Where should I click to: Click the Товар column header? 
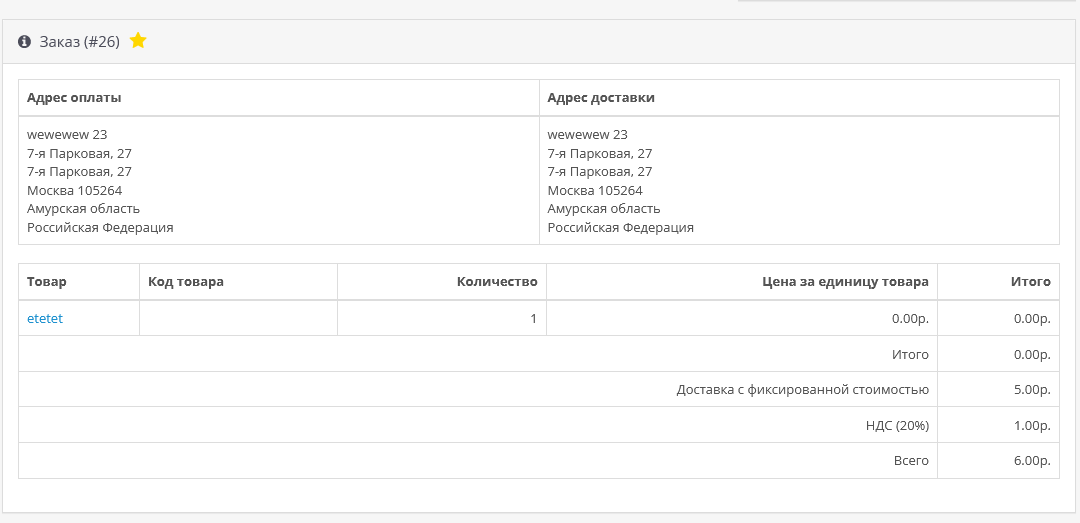pos(47,282)
